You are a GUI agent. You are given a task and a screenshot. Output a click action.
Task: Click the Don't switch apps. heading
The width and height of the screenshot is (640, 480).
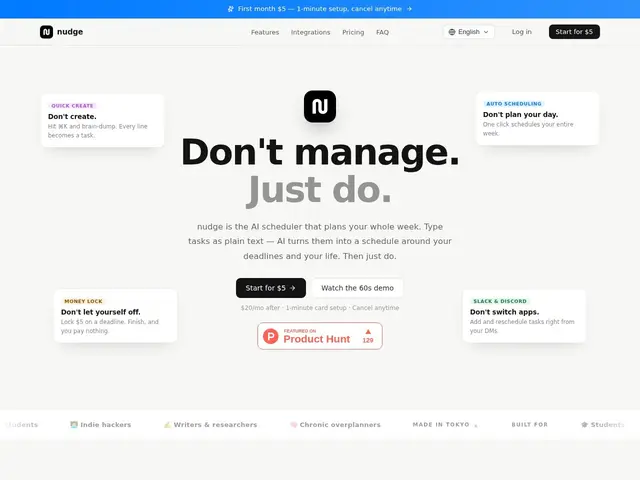pos(504,312)
